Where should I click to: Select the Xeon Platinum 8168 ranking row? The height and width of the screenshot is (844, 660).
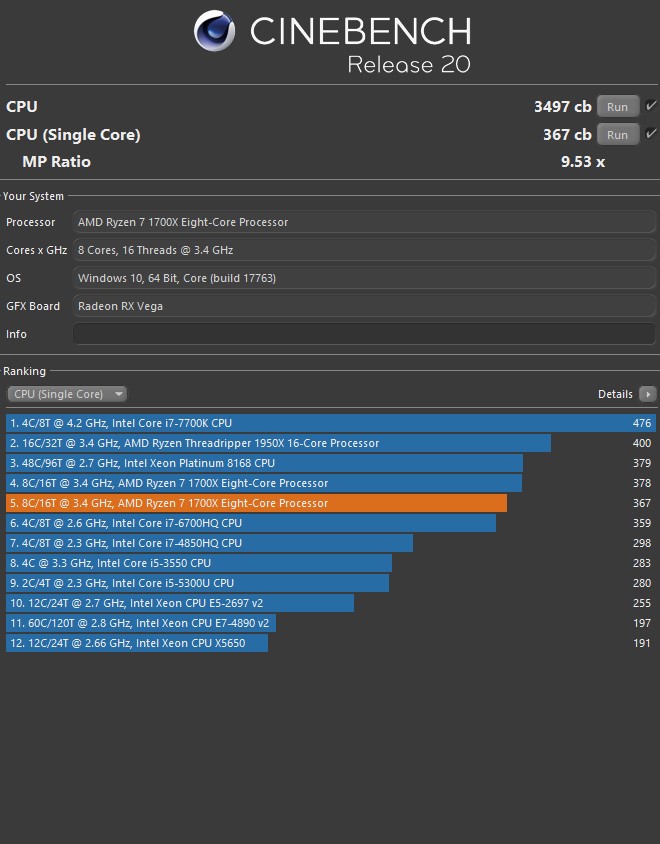[x=331, y=463]
